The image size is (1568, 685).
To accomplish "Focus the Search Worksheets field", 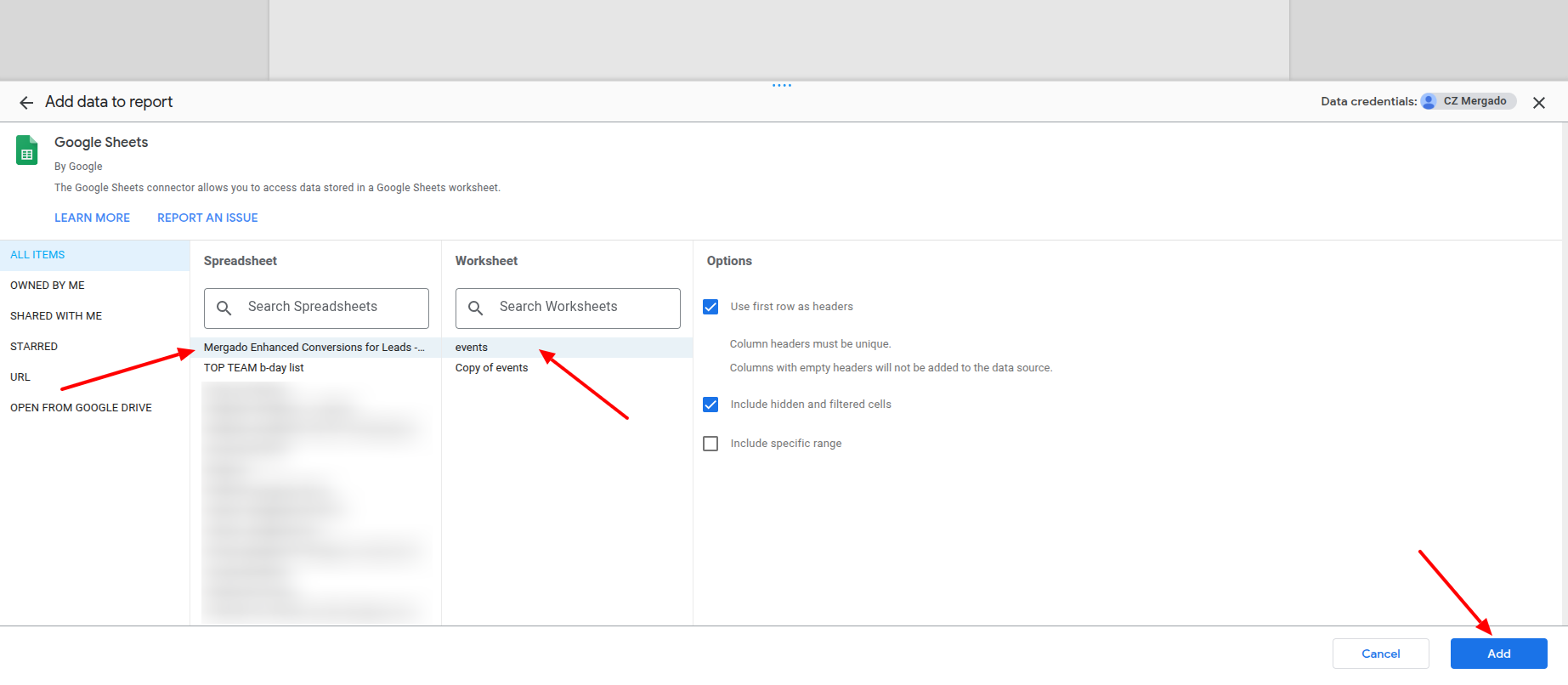I will pyautogui.click(x=568, y=308).
